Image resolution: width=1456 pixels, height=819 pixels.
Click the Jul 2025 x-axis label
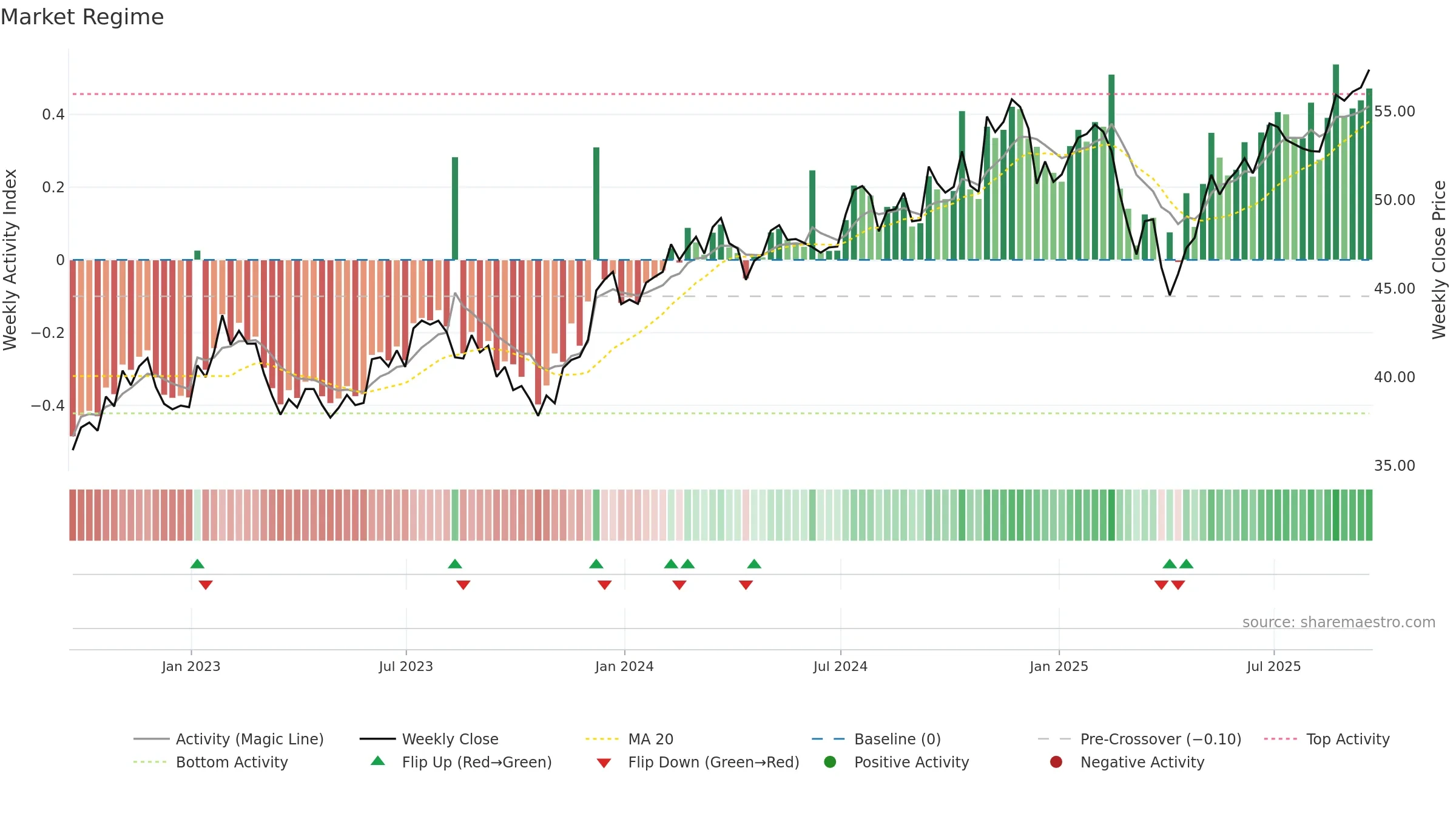pos(1274,667)
